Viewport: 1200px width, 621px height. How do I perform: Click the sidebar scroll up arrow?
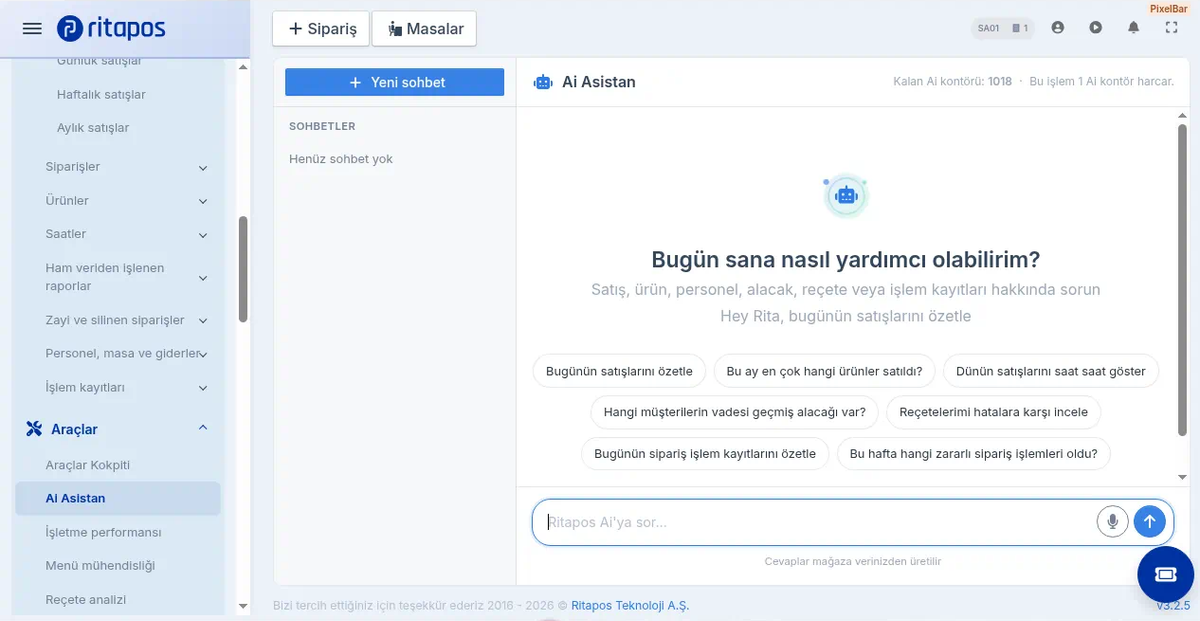pos(243,68)
